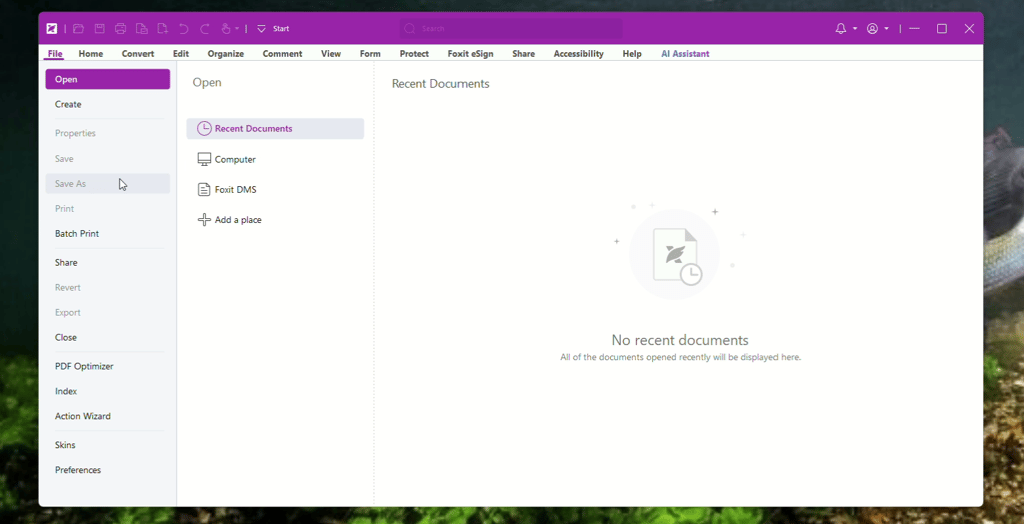Switch to the AI Assistant tab
The width and height of the screenshot is (1024, 524).
(x=685, y=54)
